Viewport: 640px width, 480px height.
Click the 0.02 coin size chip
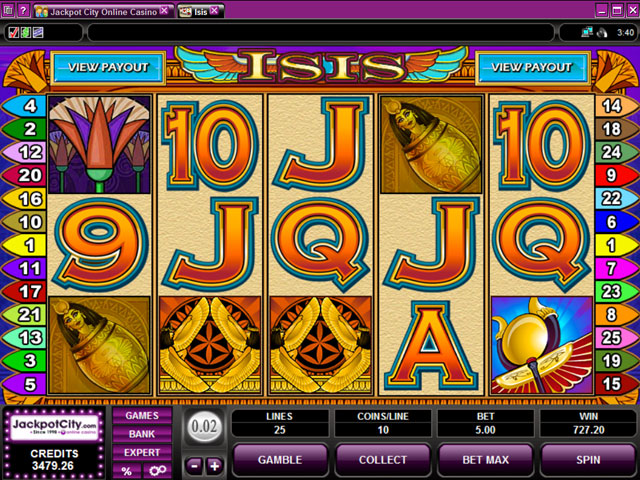(x=204, y=427)
